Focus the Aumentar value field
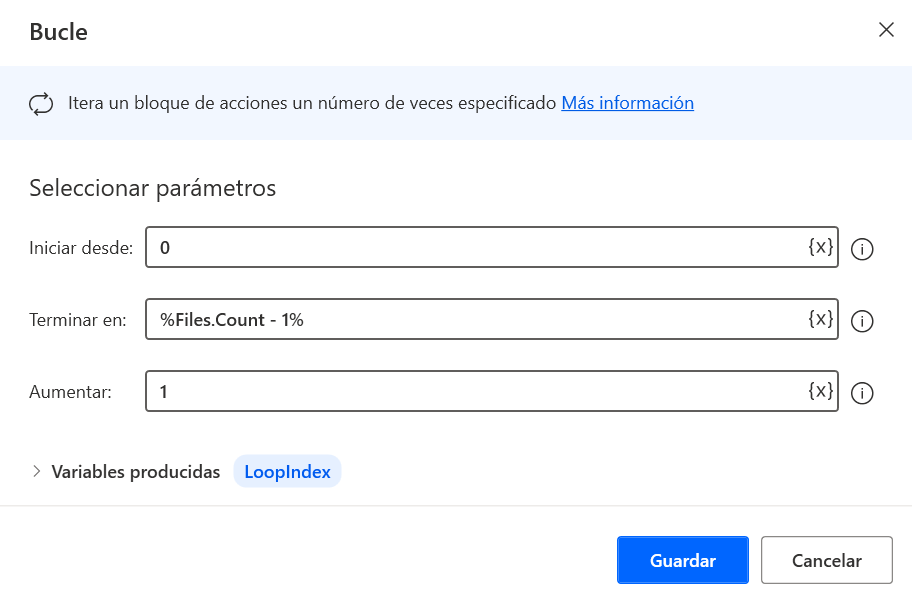 point(450,391)
